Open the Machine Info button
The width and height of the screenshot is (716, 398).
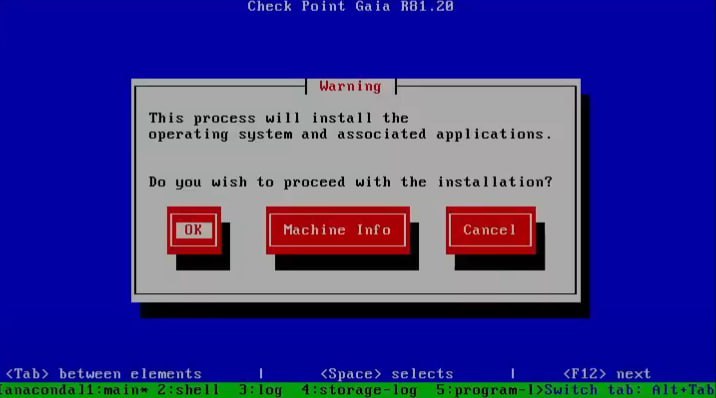coord(338,230)
